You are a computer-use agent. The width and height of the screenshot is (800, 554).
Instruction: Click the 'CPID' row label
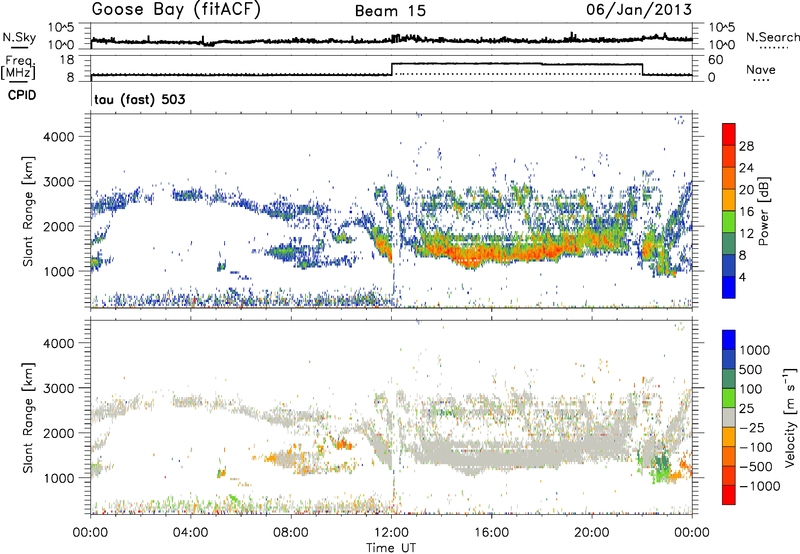(x=22, y=95)
